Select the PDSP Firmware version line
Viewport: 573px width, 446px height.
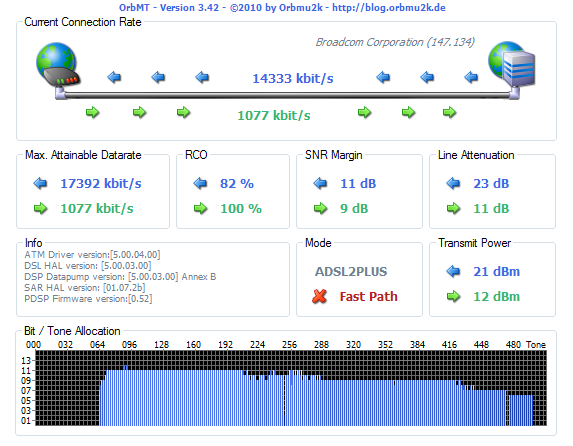click(x=88, y=299)
